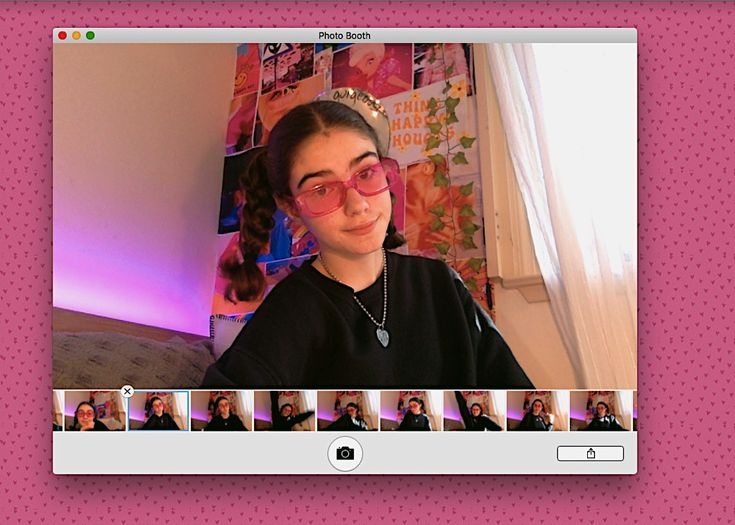Open the thumbnail just right of the selected one

222,411
